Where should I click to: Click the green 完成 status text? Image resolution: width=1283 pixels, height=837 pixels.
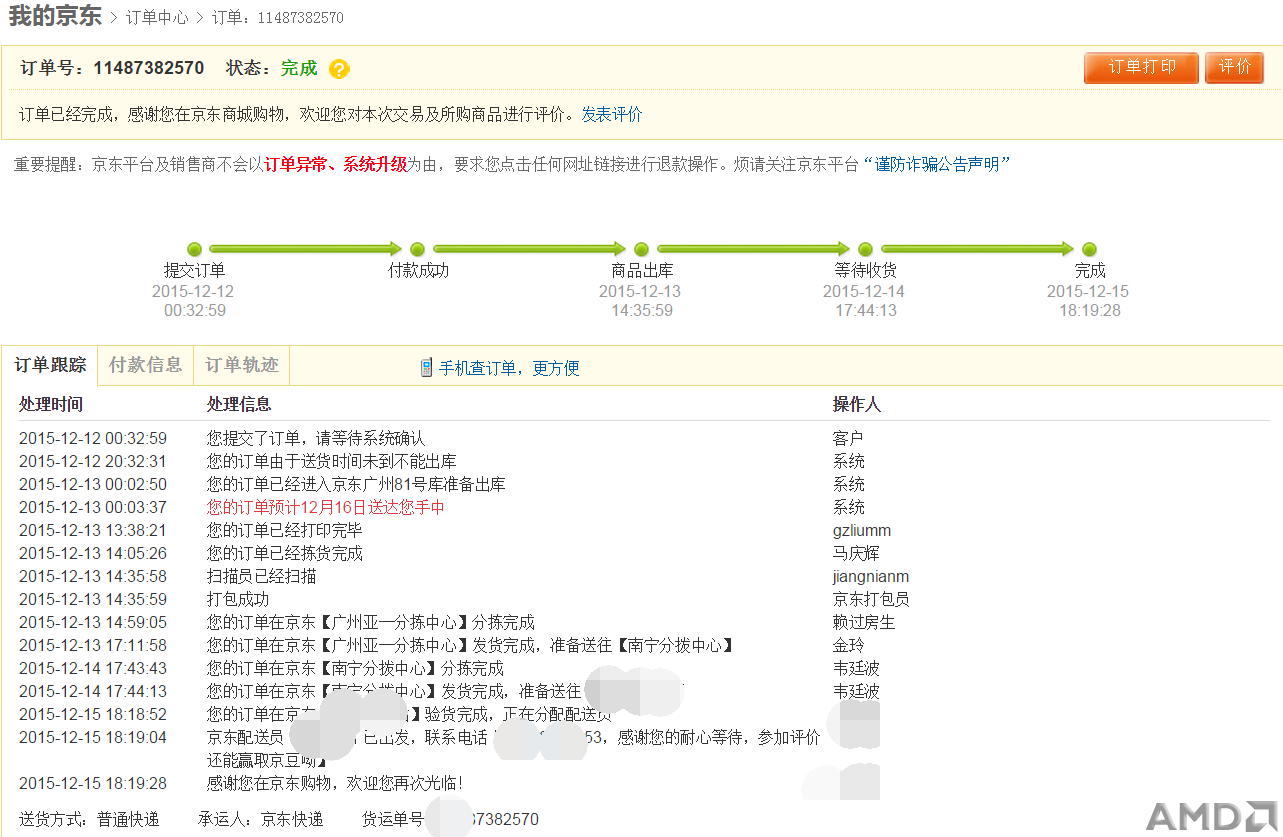(299, 68)
